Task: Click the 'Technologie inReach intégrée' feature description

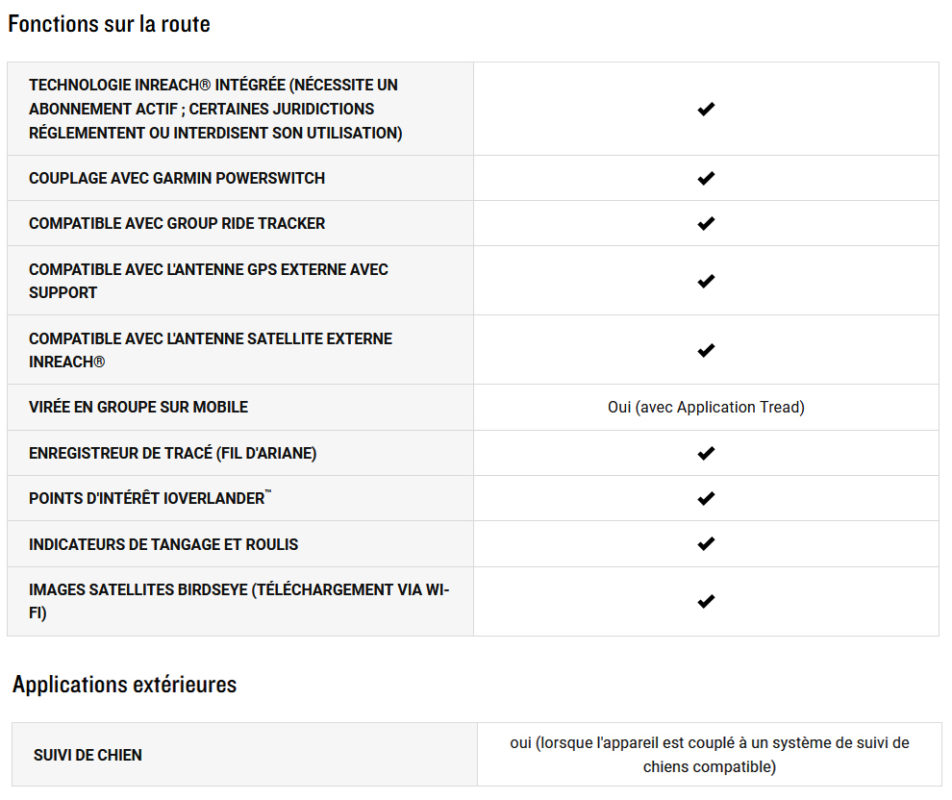Action: pyautogui.click(x=216, y=109)
